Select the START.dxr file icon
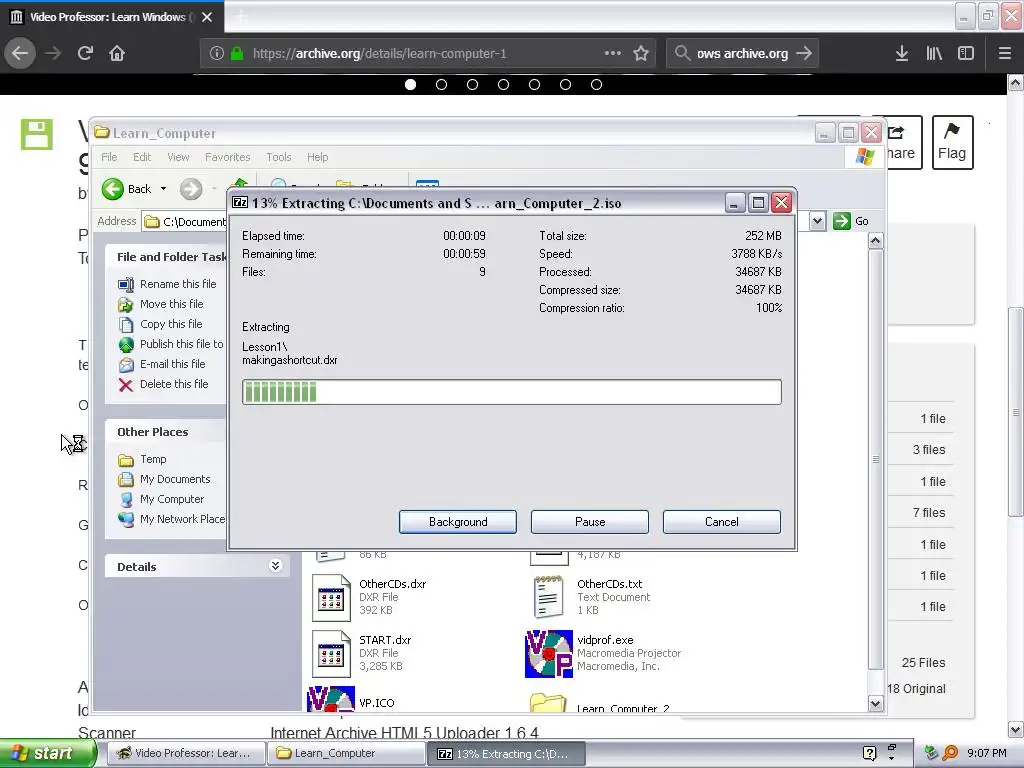1024x768 pixels. point(331,654)
